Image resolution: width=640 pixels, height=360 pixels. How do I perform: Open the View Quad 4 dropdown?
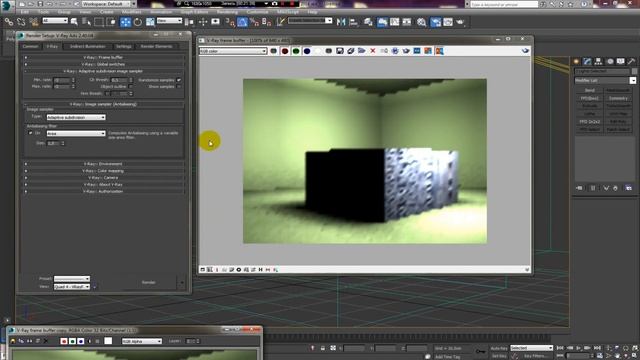[72, 287]
